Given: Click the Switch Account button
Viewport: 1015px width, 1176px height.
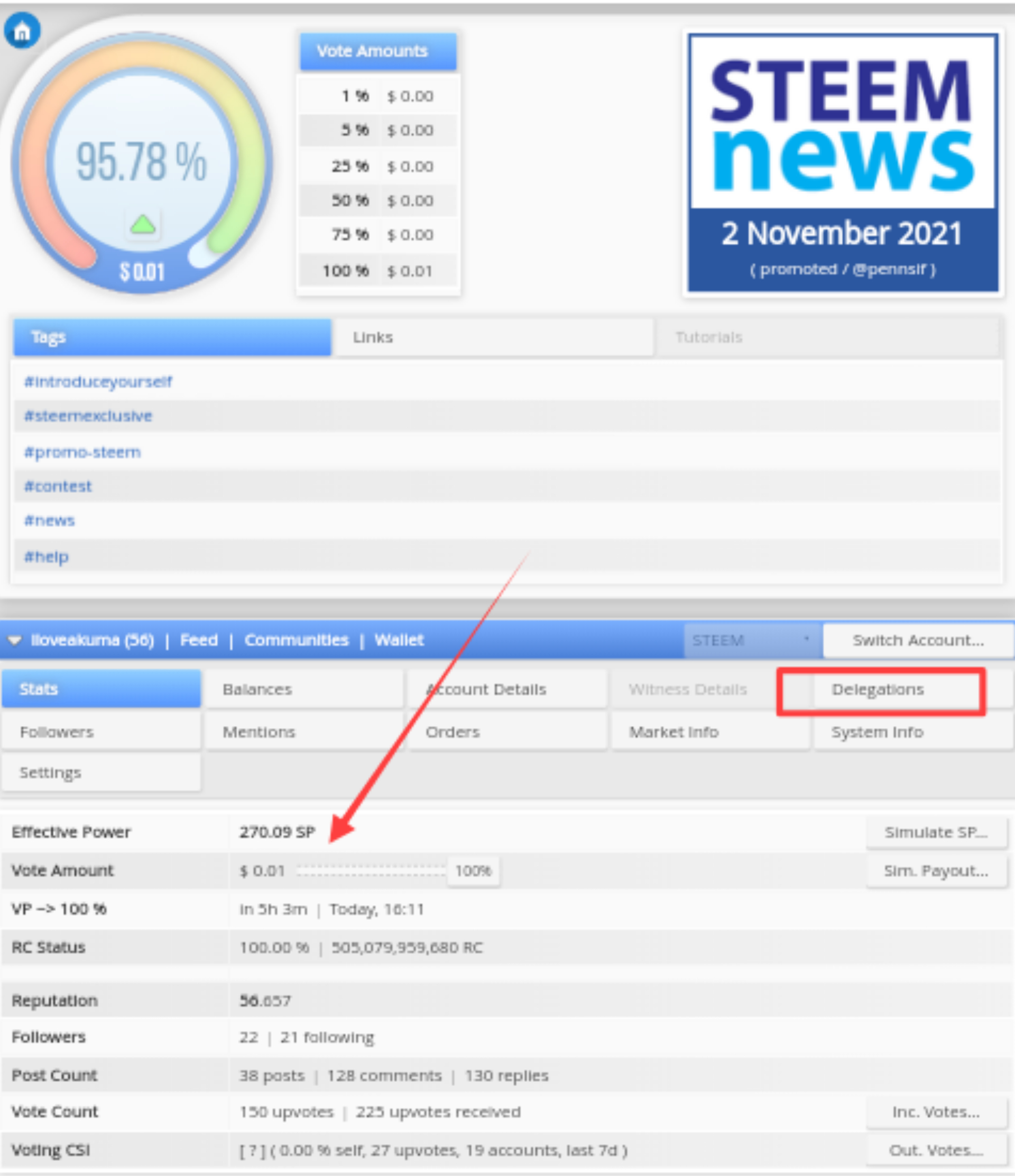Looking at the screenshot, I should pos(917,640).
